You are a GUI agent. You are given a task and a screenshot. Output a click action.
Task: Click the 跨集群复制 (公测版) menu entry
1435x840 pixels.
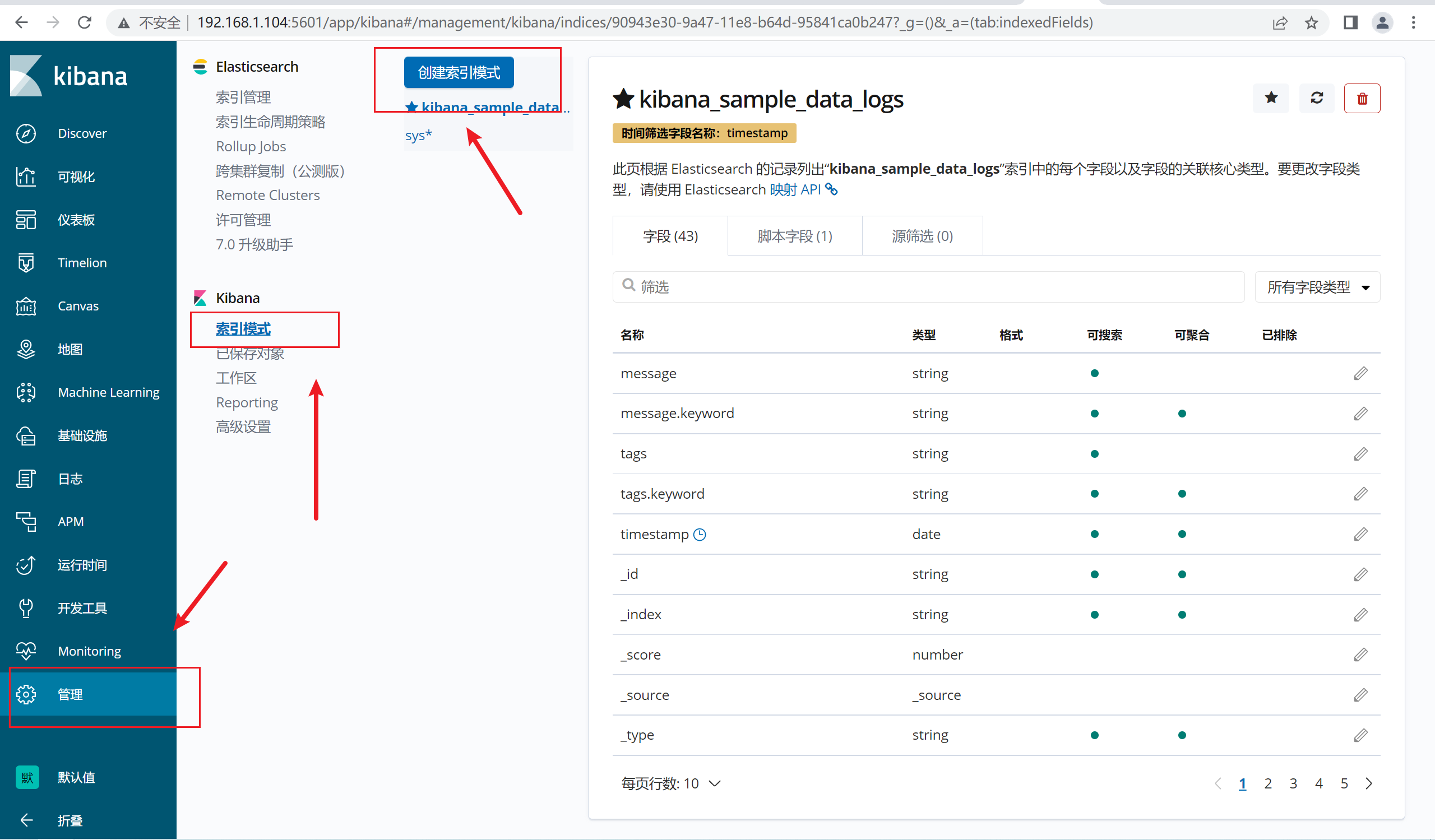click(280, 171)
